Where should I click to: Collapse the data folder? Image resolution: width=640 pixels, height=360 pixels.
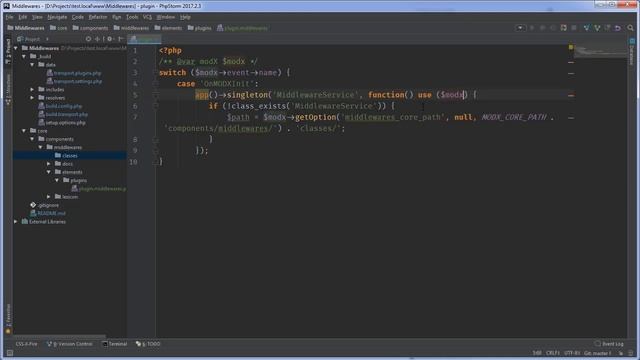pyautogui.click(x=32, y=64)
